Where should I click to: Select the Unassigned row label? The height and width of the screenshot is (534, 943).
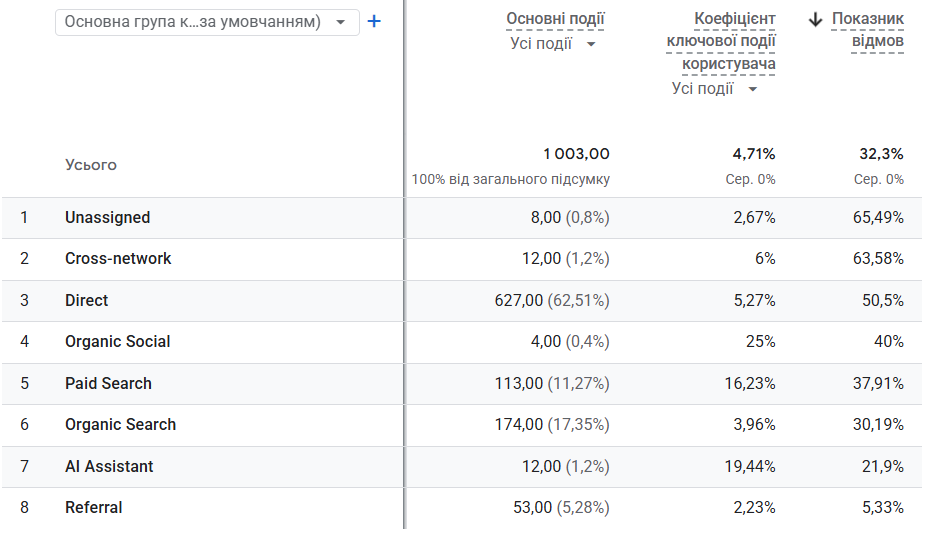pyautogui.click(x=108, y=218)
